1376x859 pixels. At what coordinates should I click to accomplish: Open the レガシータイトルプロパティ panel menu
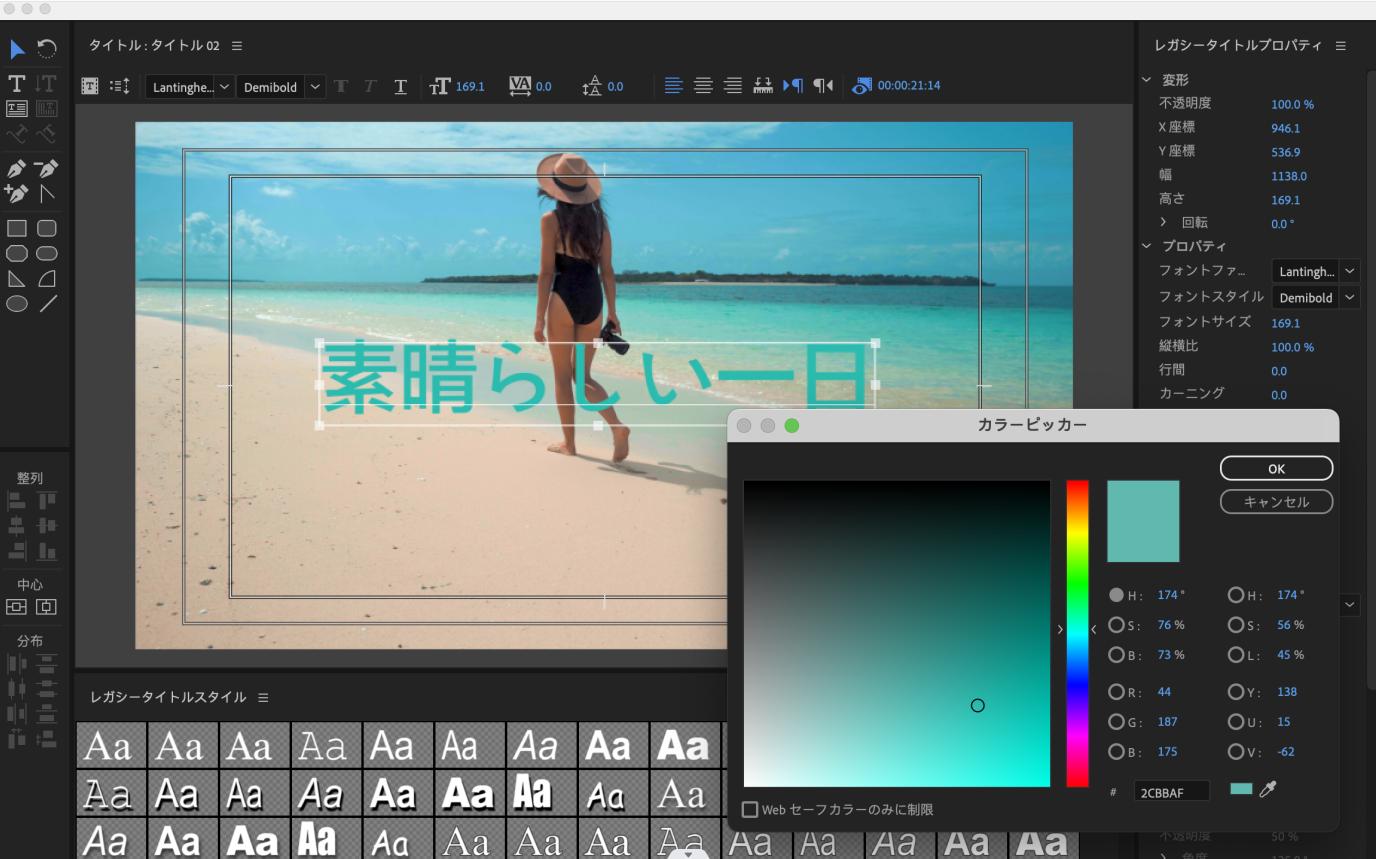click(1341, 46)
